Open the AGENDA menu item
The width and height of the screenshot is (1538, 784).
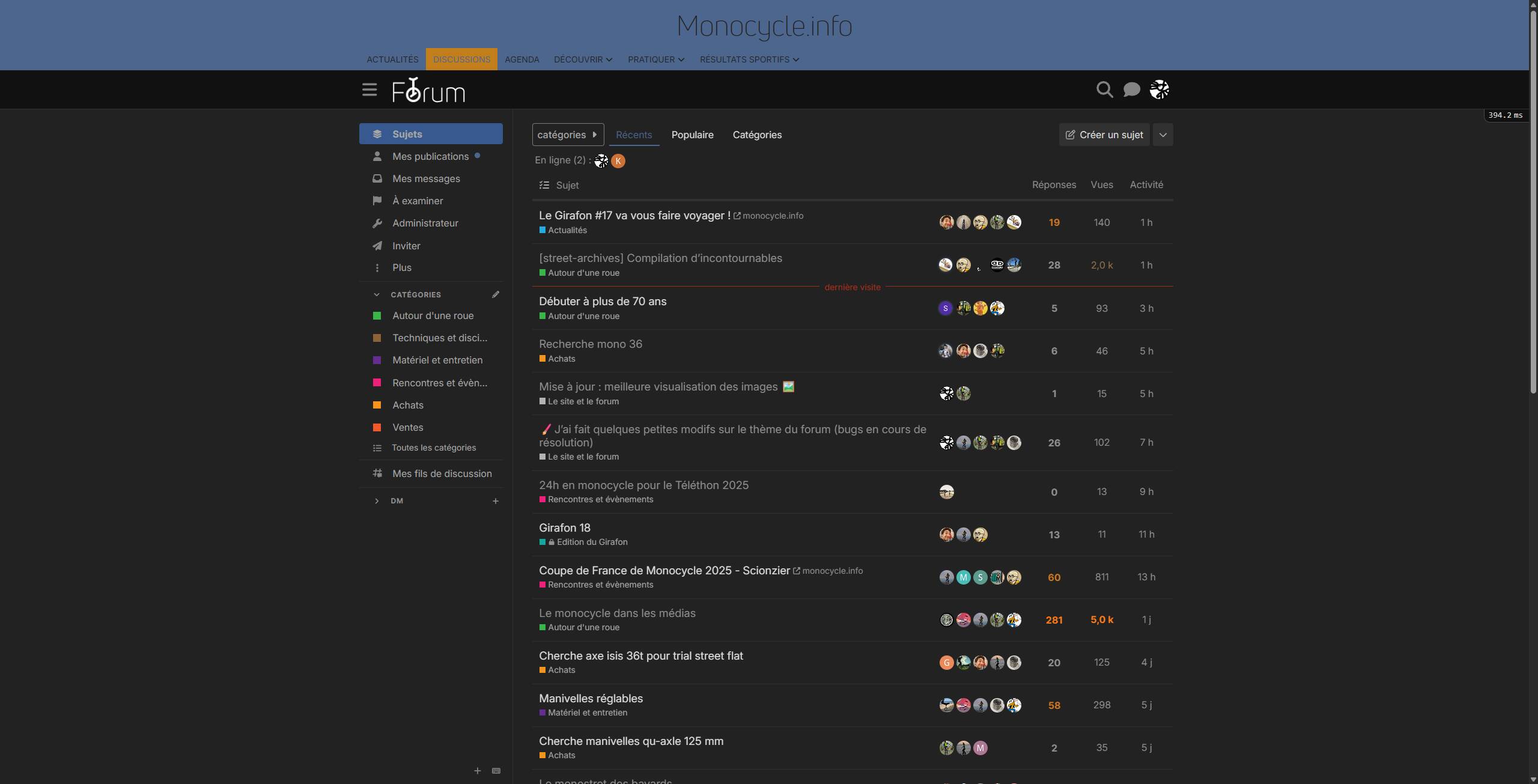click(521, 59)
